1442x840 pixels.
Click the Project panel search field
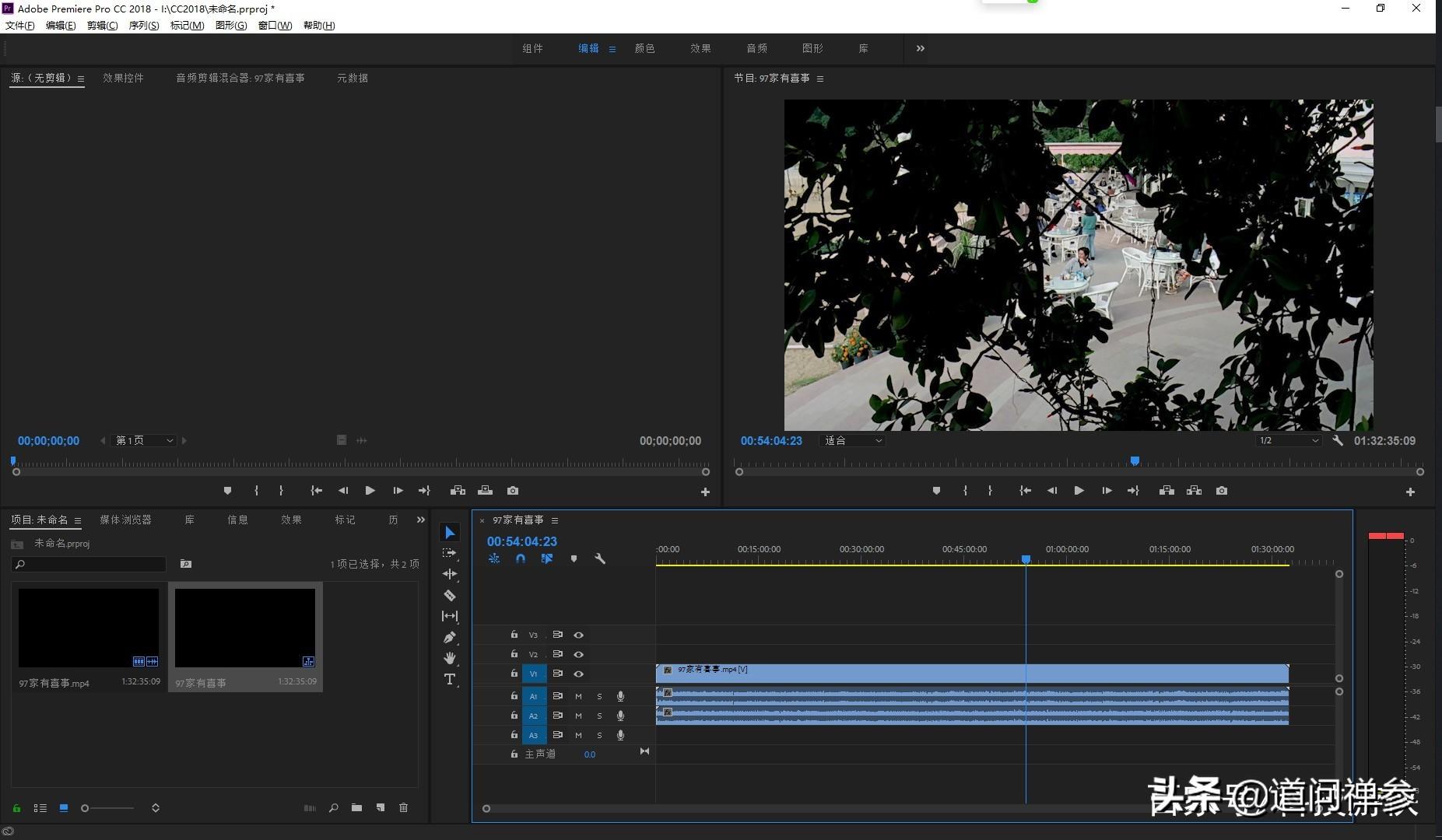point(89,564)
